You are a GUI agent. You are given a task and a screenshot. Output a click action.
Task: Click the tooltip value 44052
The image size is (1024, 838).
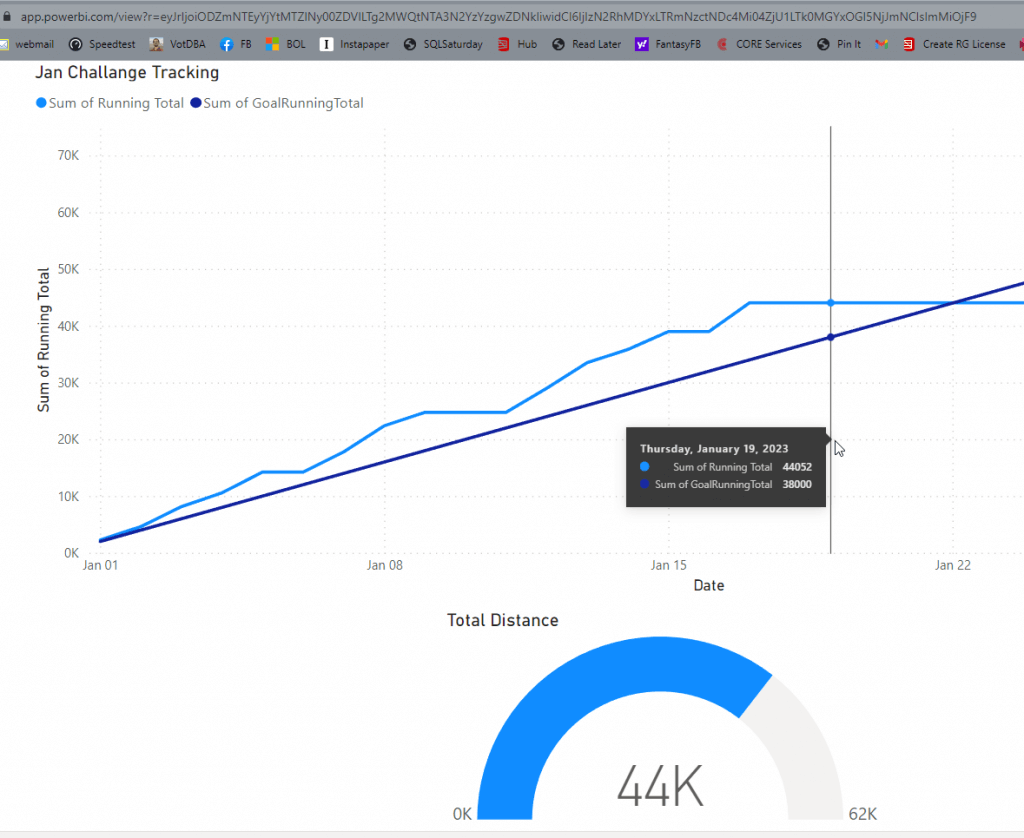coord(797,467)
